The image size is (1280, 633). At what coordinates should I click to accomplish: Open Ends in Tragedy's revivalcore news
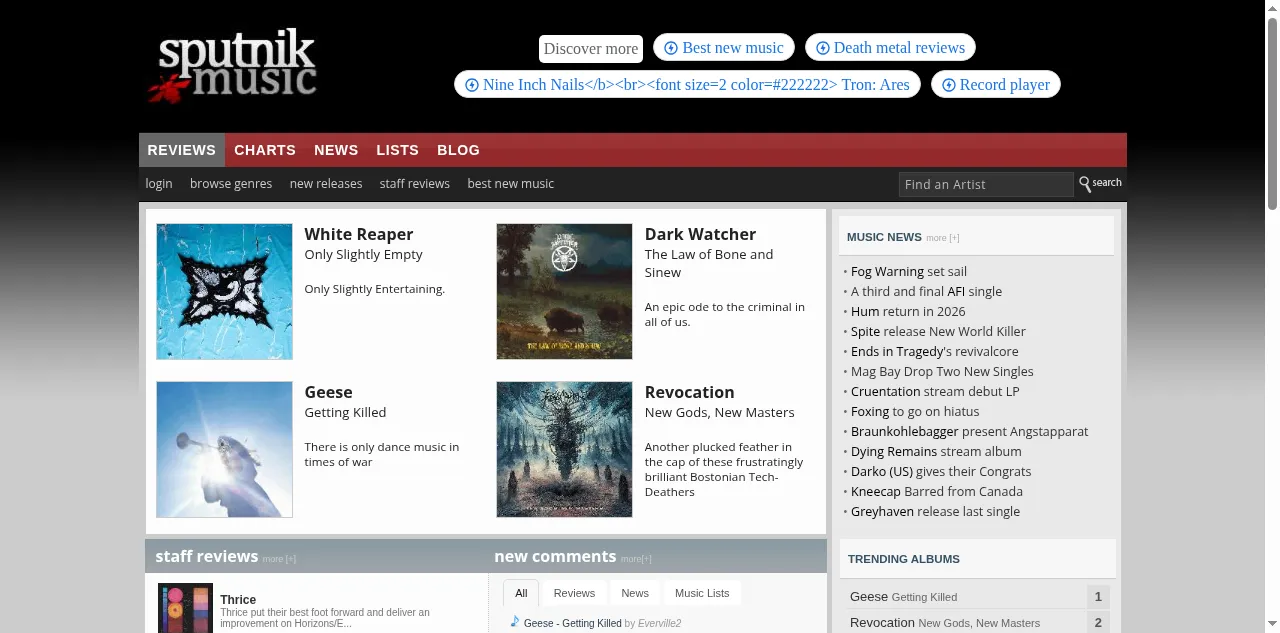coord(935,351)
